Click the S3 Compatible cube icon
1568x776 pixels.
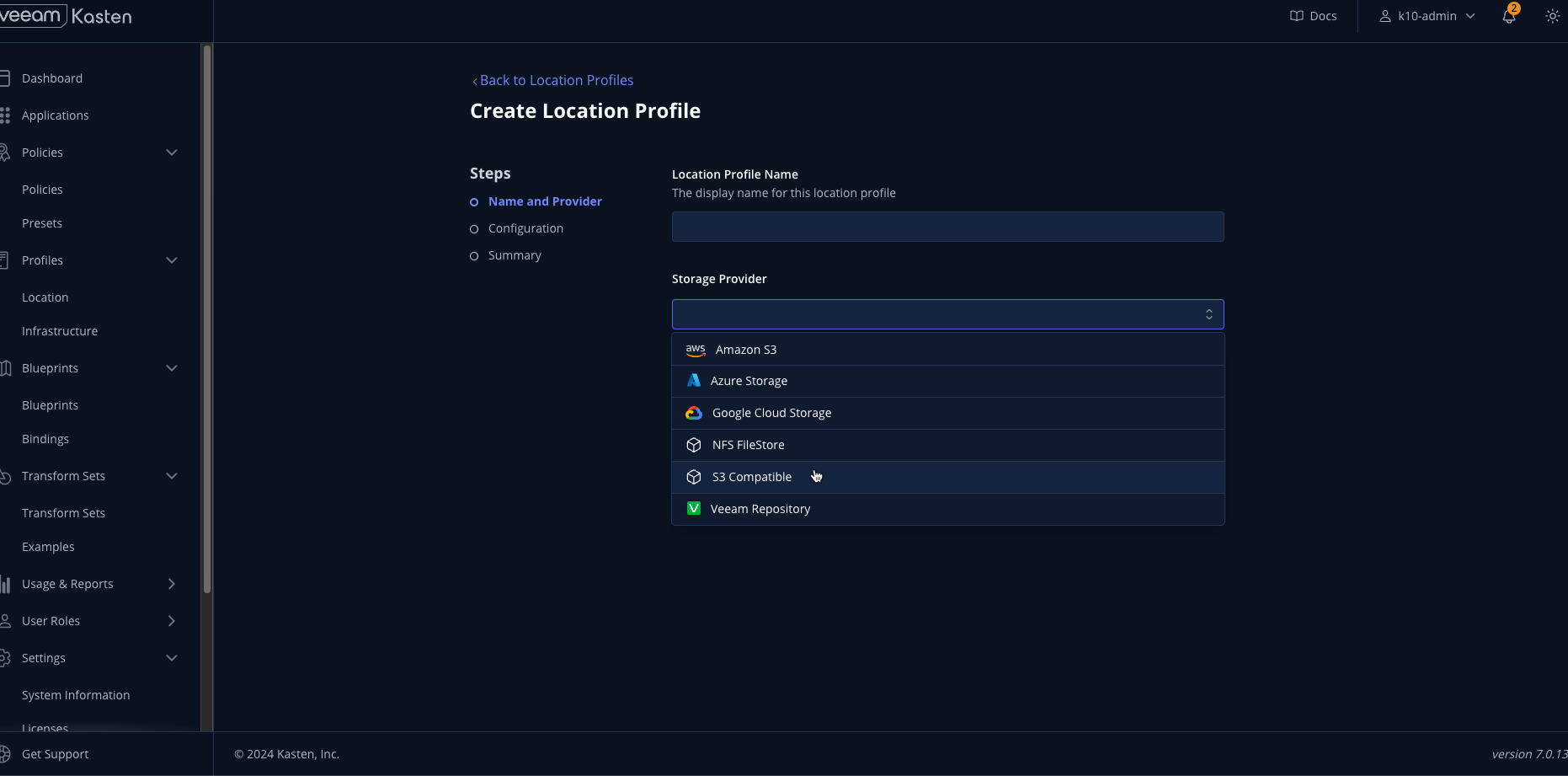click(694, 477)
